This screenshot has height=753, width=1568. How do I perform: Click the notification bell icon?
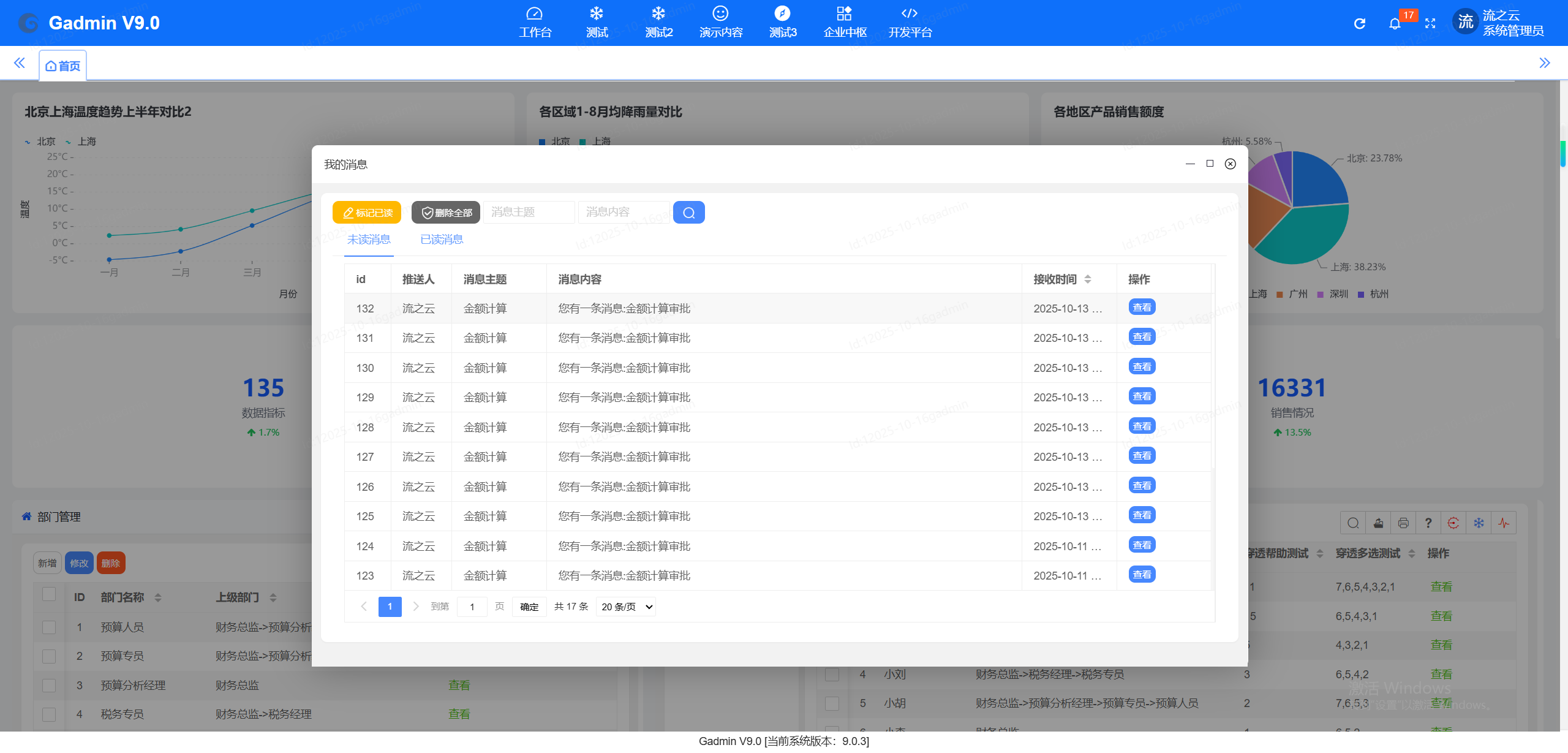click(1395, 24)
